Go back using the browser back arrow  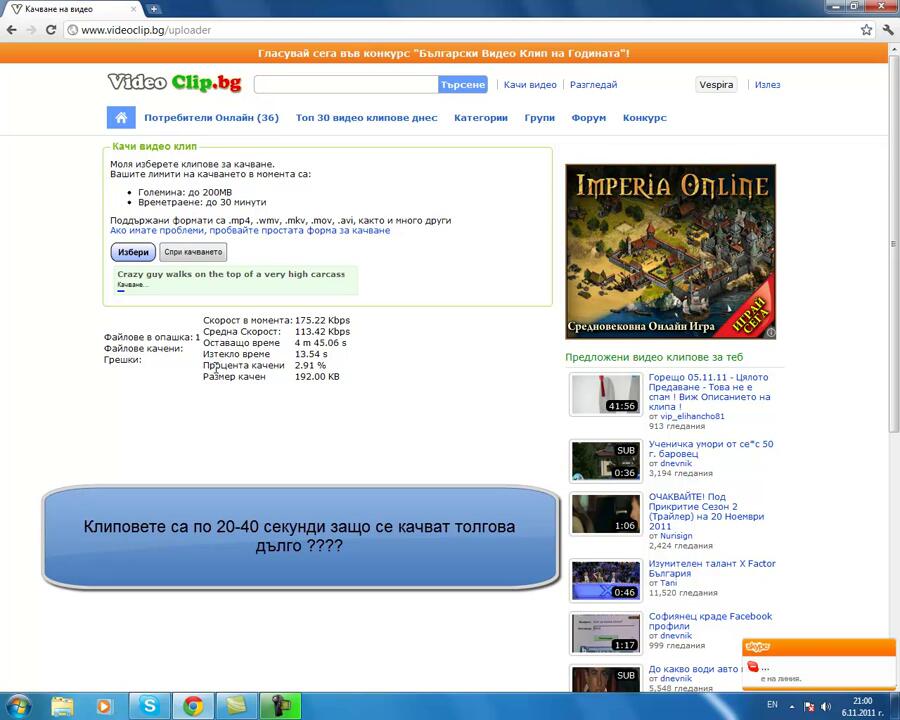click(x=11, y=30)
